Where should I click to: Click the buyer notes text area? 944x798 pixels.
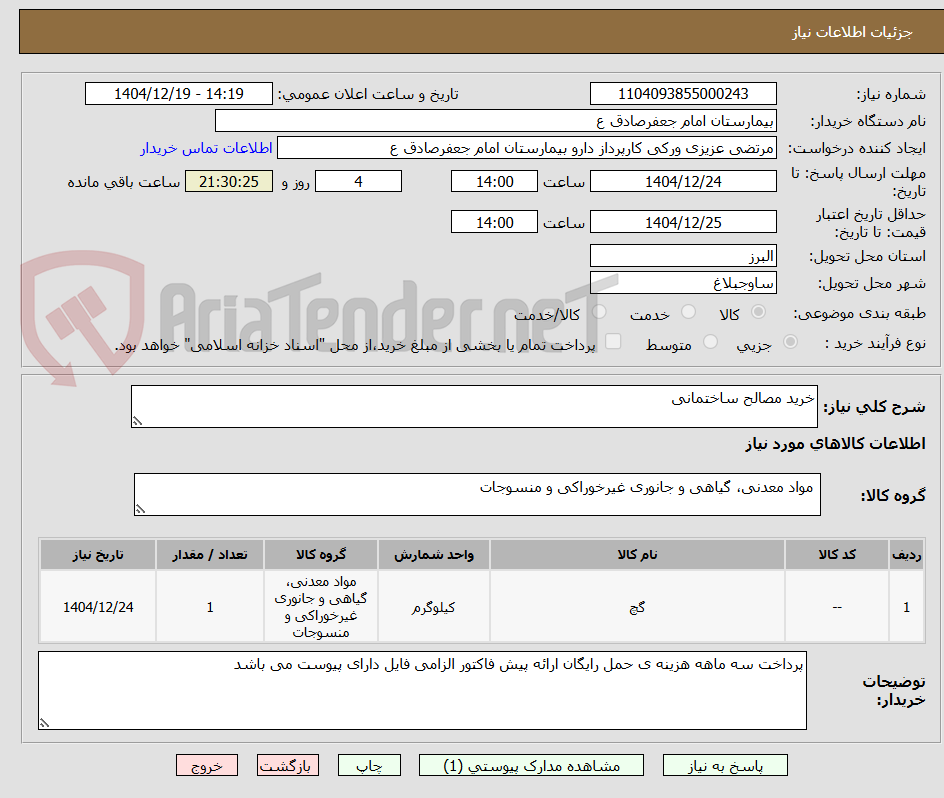[x=423, y=690]
